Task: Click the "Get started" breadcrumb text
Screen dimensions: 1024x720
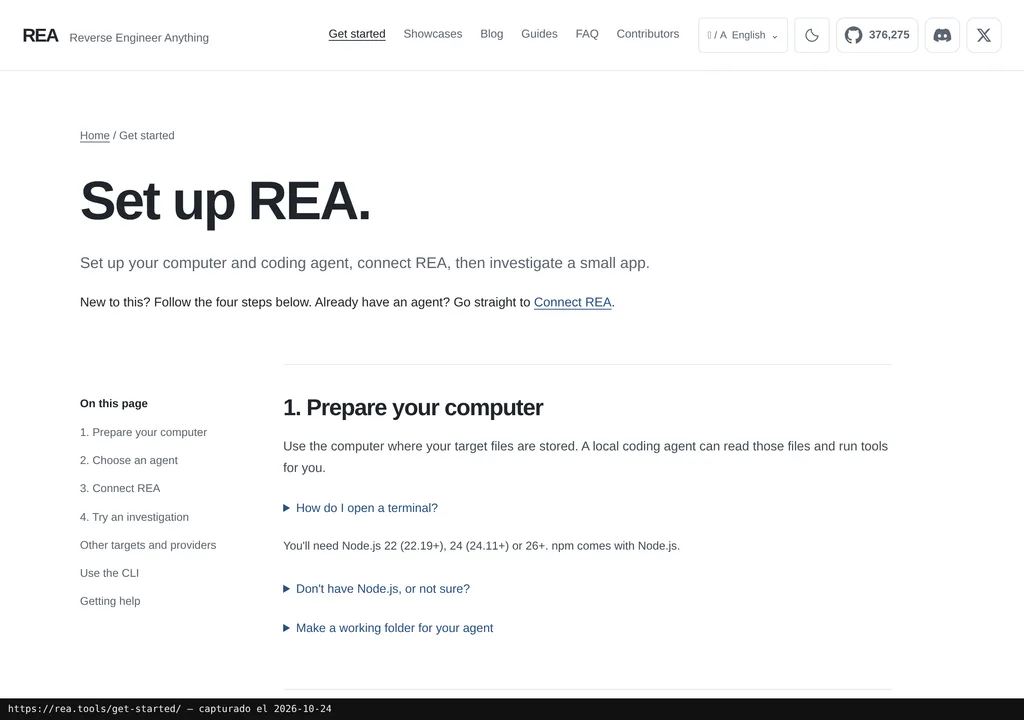Action: [147, 135]
